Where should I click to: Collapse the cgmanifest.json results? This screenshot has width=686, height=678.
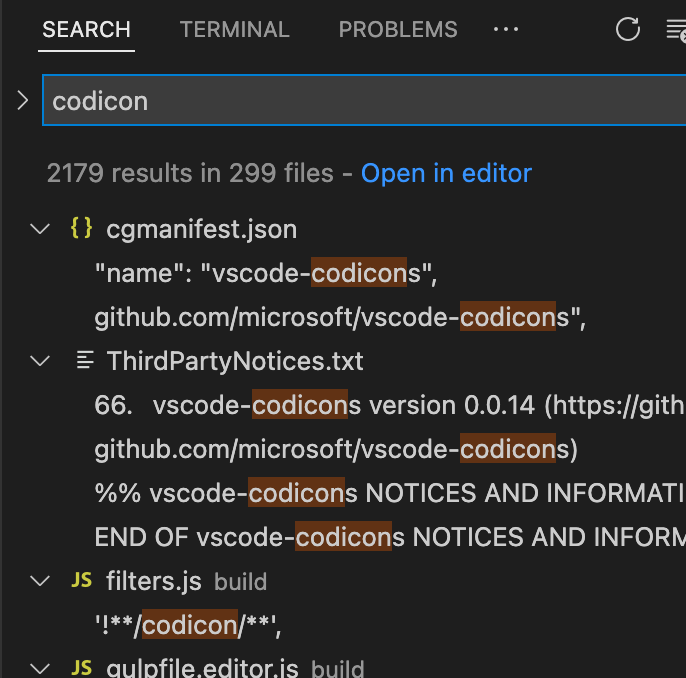(x=41, y=229)
